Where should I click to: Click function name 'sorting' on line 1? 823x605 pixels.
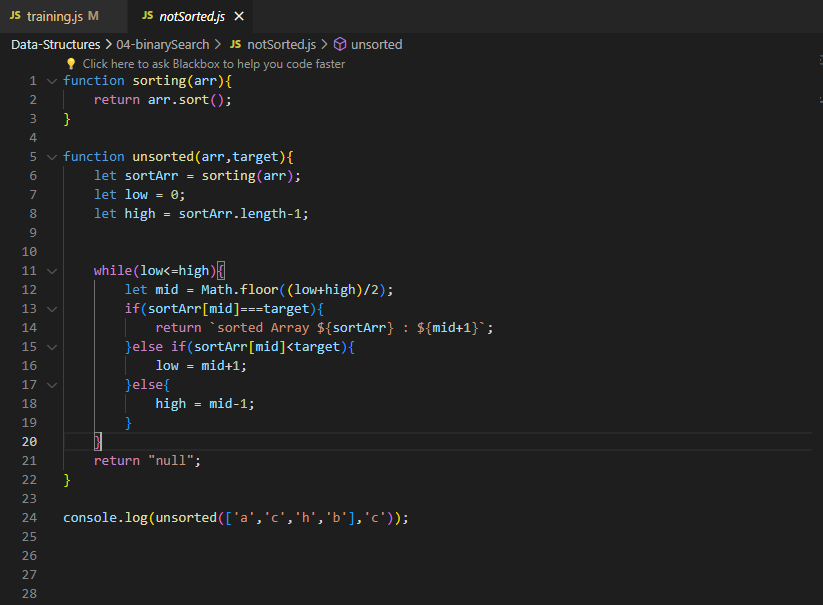[x=159, y=81]
